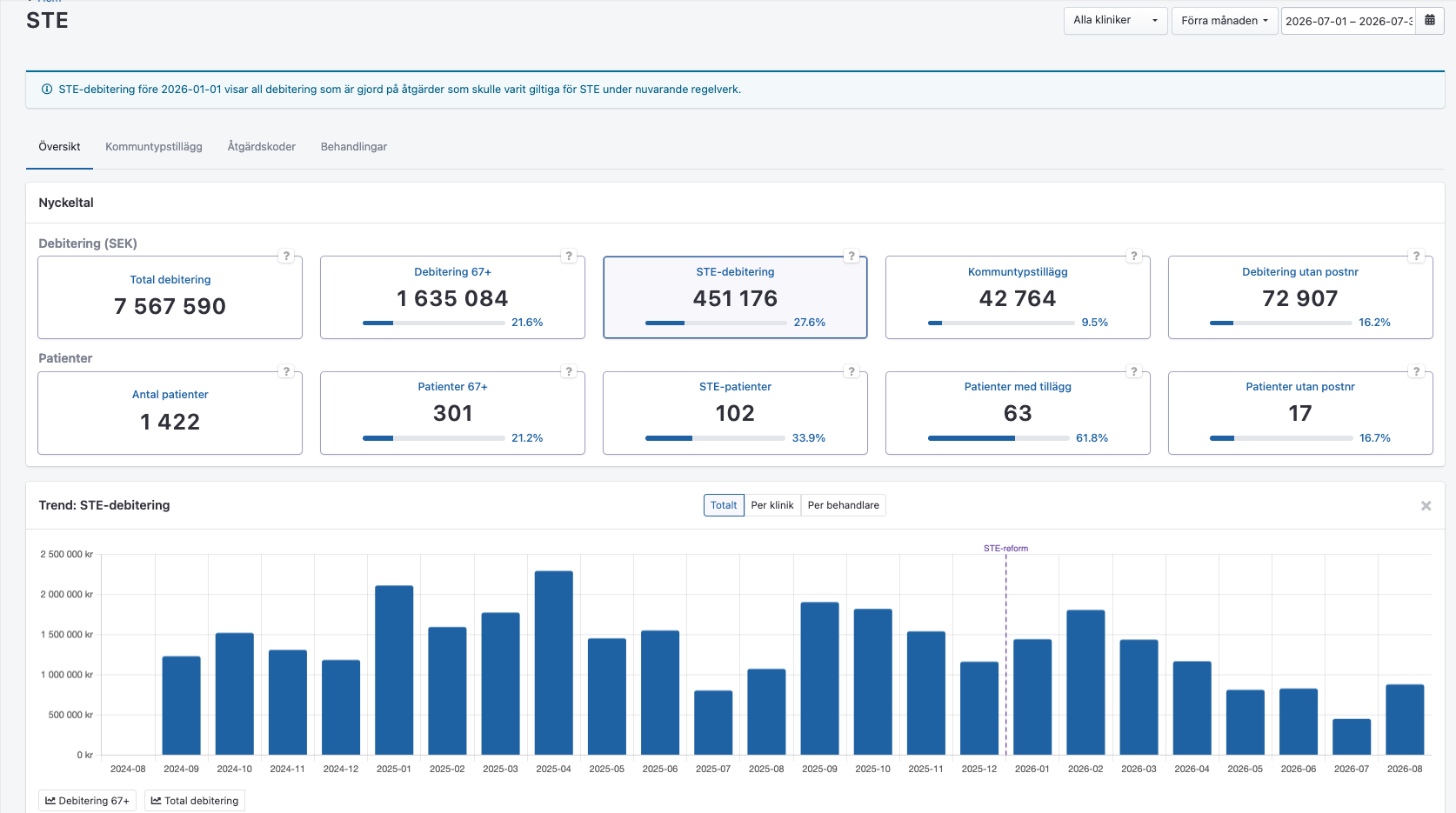Select the Antal patienter 1 422 card
Viewport: 1456px width, 813px height.
tap(170, 413)
